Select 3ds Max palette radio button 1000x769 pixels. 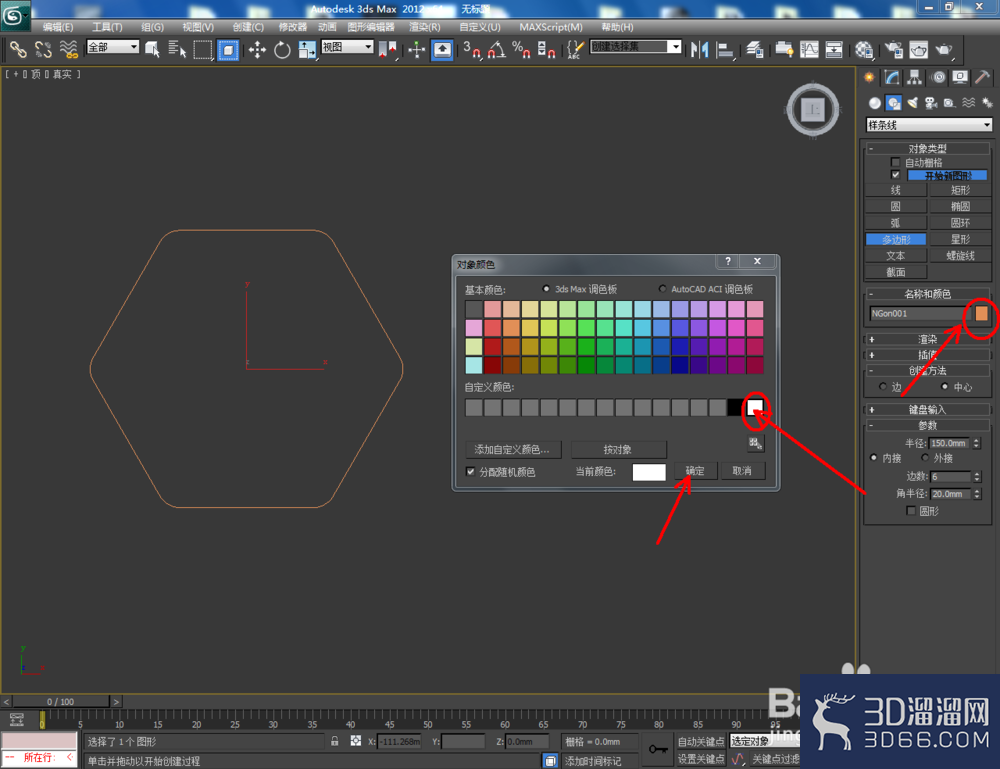(x=546, y=289)
